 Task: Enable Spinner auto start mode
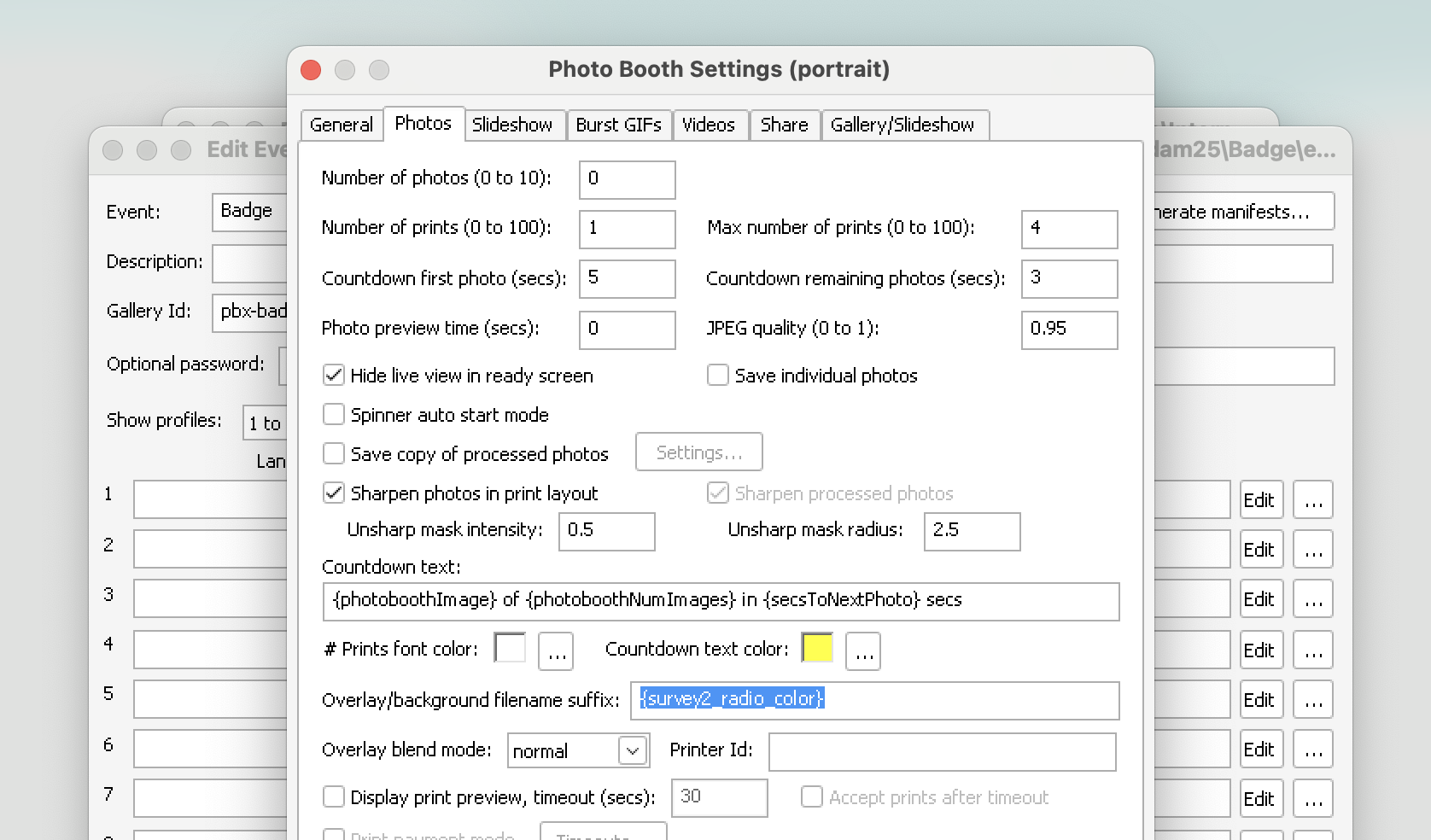pyautogui.click(x=334, y=415)
